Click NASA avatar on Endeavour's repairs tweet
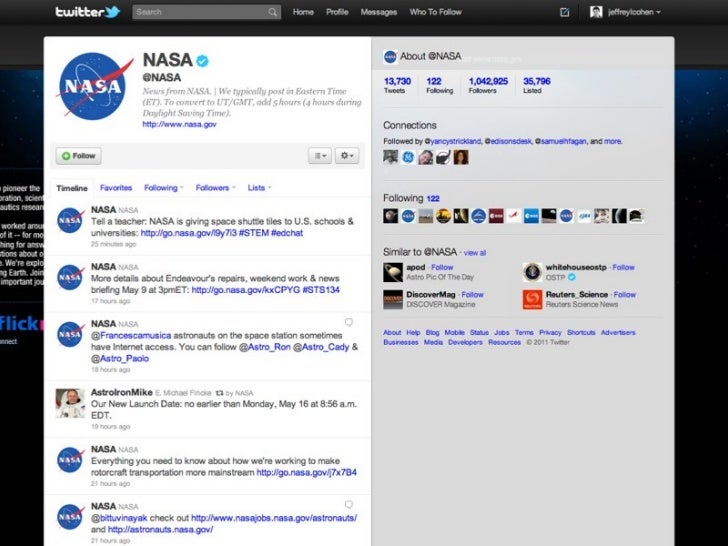Screen dimensions: 728x546 [x=70, y=278]
